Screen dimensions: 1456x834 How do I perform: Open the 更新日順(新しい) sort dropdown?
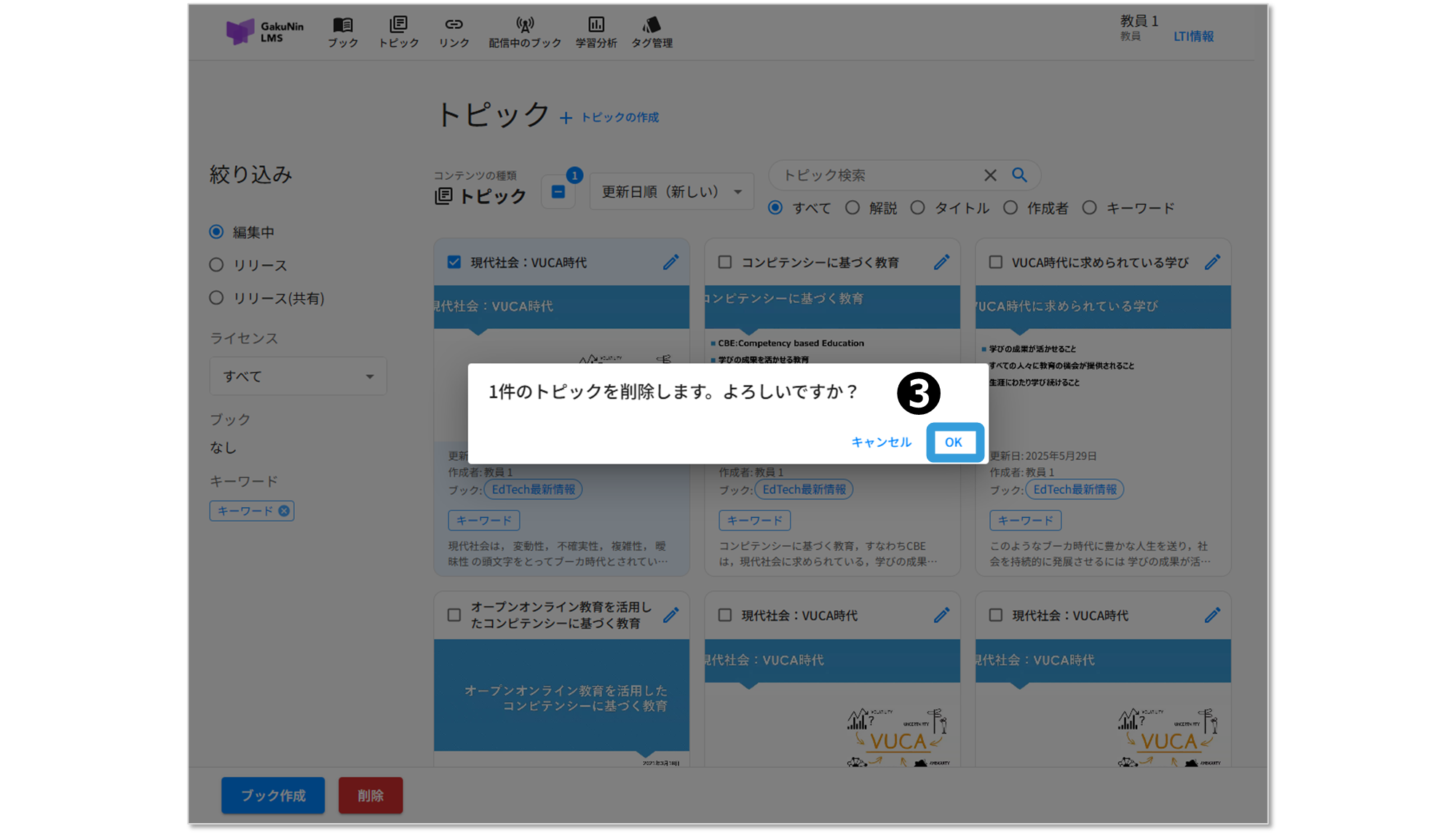coord(671,192)
